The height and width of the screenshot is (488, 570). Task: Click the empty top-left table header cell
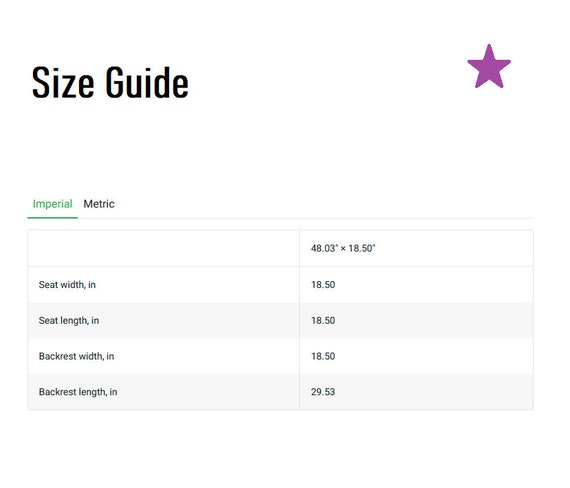164,248
